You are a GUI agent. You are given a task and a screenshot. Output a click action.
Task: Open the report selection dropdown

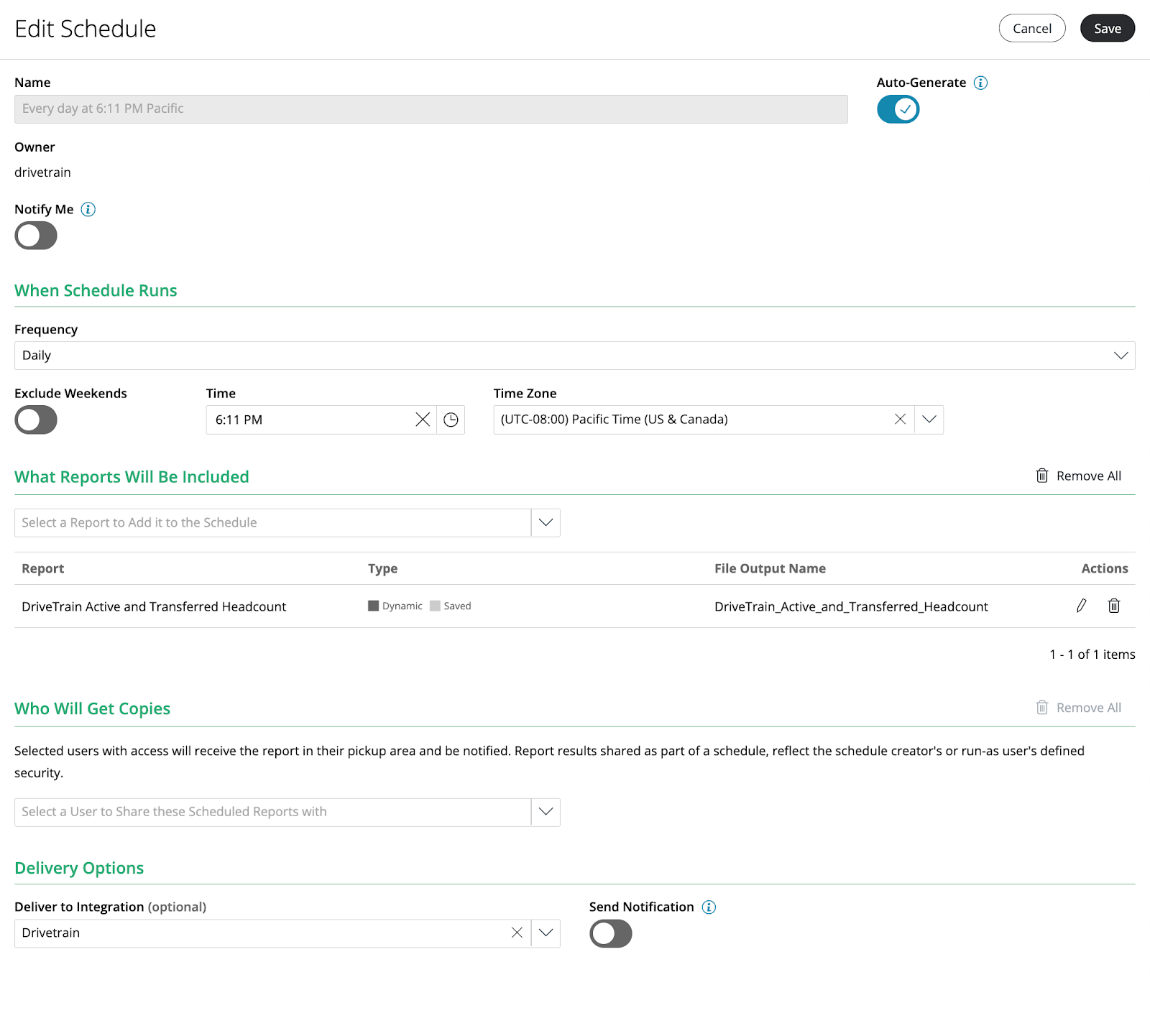coord(546,522)
